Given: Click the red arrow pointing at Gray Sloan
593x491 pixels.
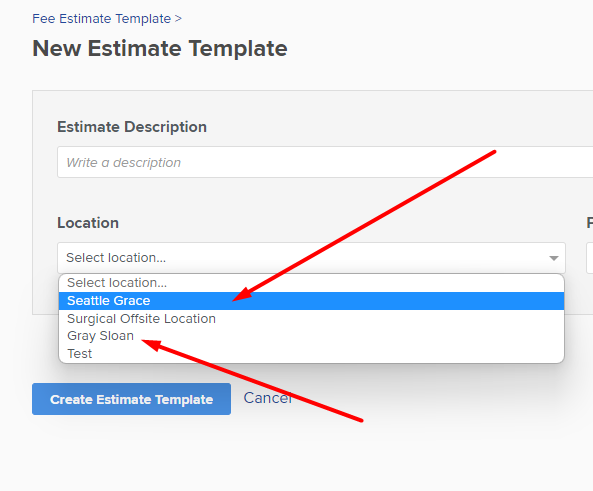Looking at the screenshot, I should click(252, 381).
